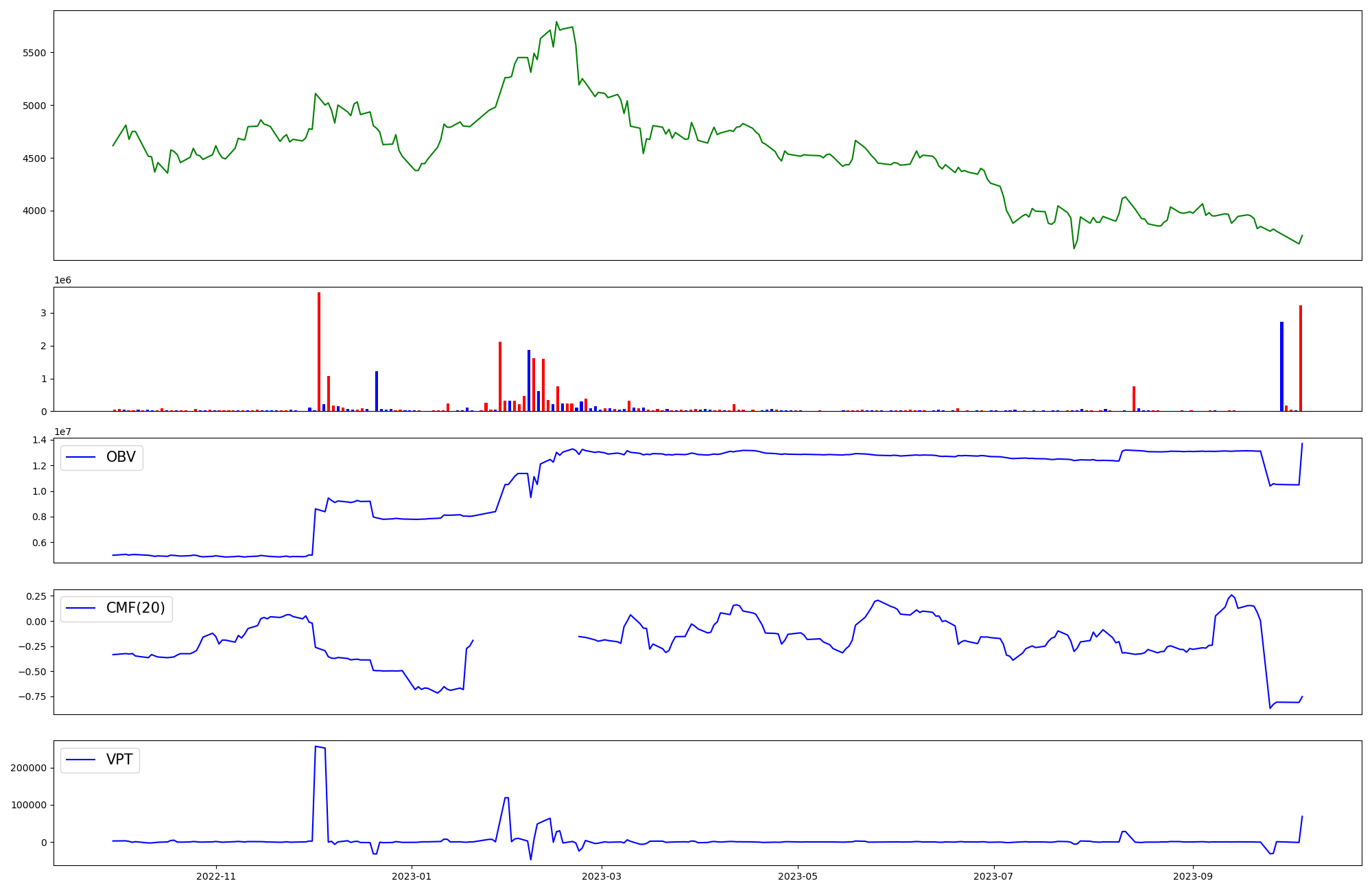Viewport: 1372px width, 892px height.
Task: Click the CMF(20) legend label
Action: [135, 608]
